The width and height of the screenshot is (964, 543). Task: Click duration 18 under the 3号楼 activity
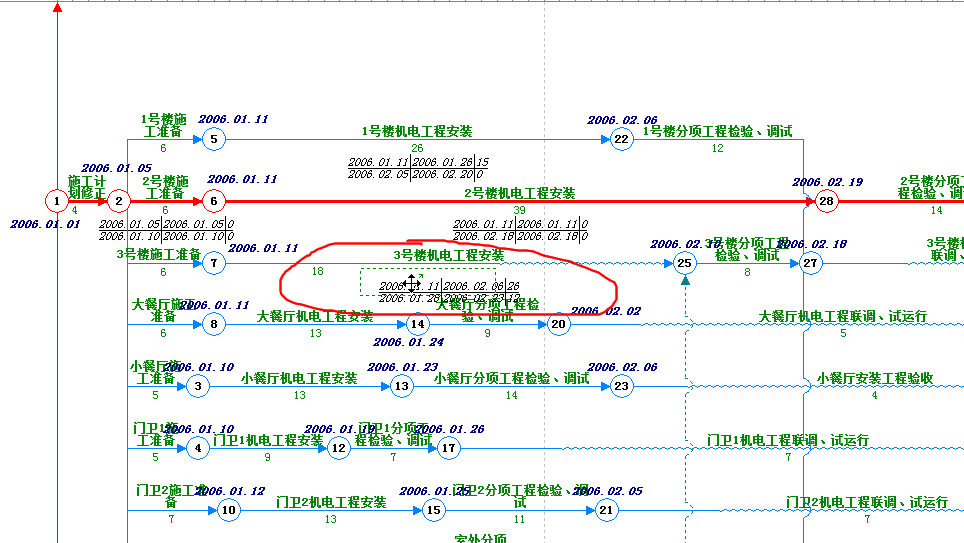tap(317, 271)
